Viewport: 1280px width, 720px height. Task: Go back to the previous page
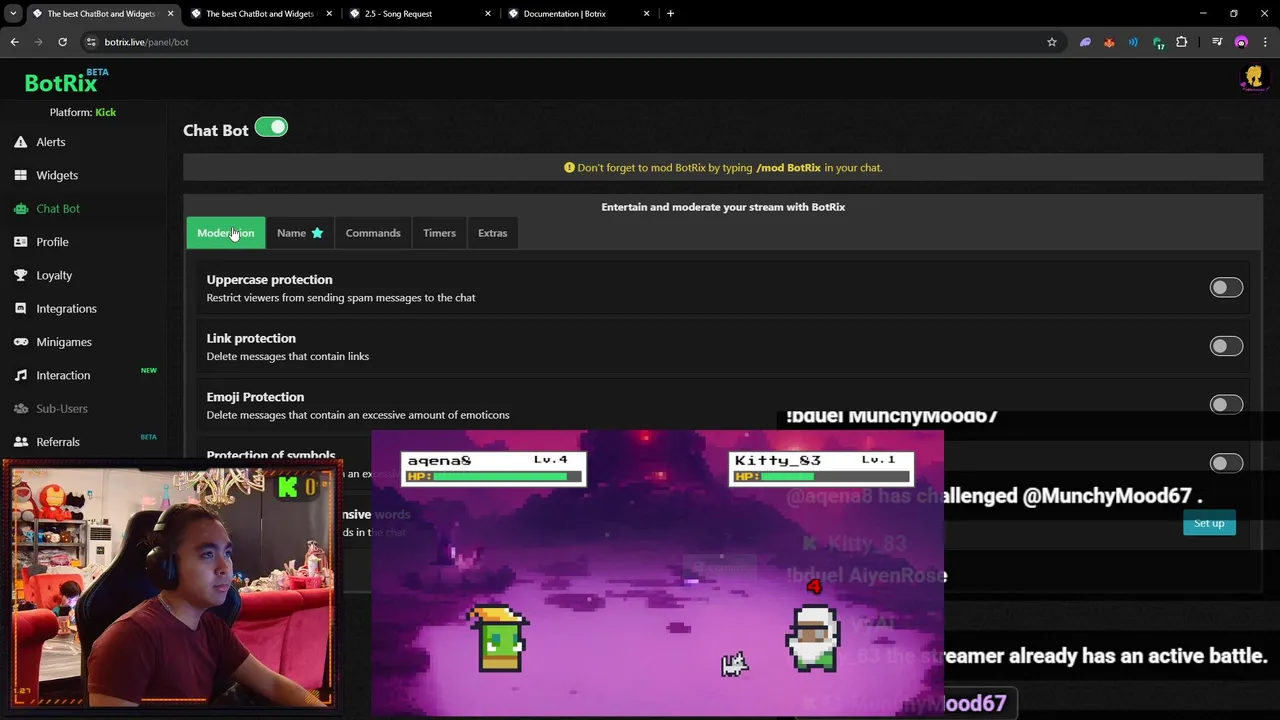click(x=14, y=42)
